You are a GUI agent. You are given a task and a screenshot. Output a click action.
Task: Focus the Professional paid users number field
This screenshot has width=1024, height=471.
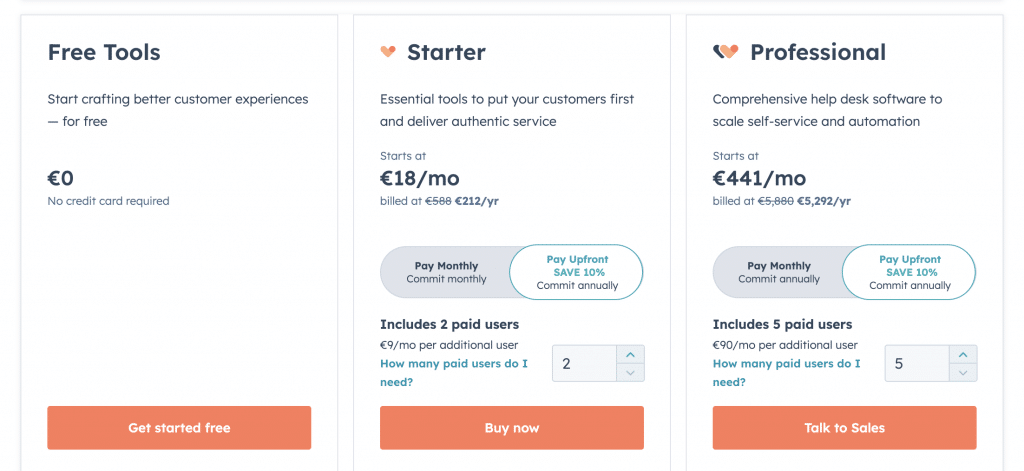click(x=918, y=363)
